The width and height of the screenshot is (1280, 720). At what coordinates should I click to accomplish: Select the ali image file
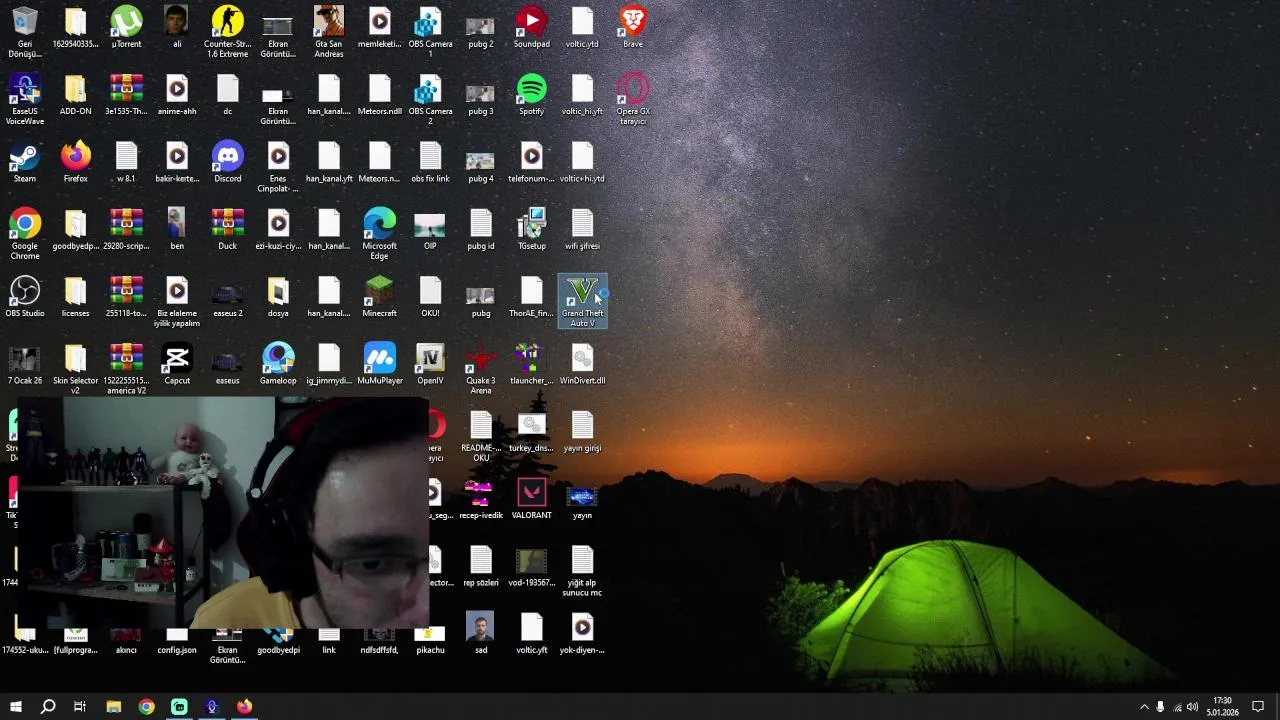(x=177, y=27)
